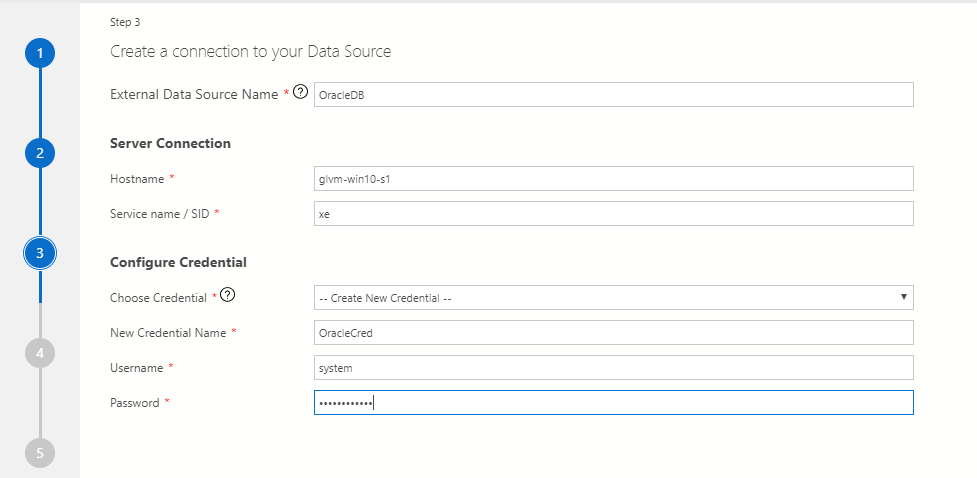This screenshot has width=977, height=478.
Task: Select the current step 3 circle
Action: point(40,253)
